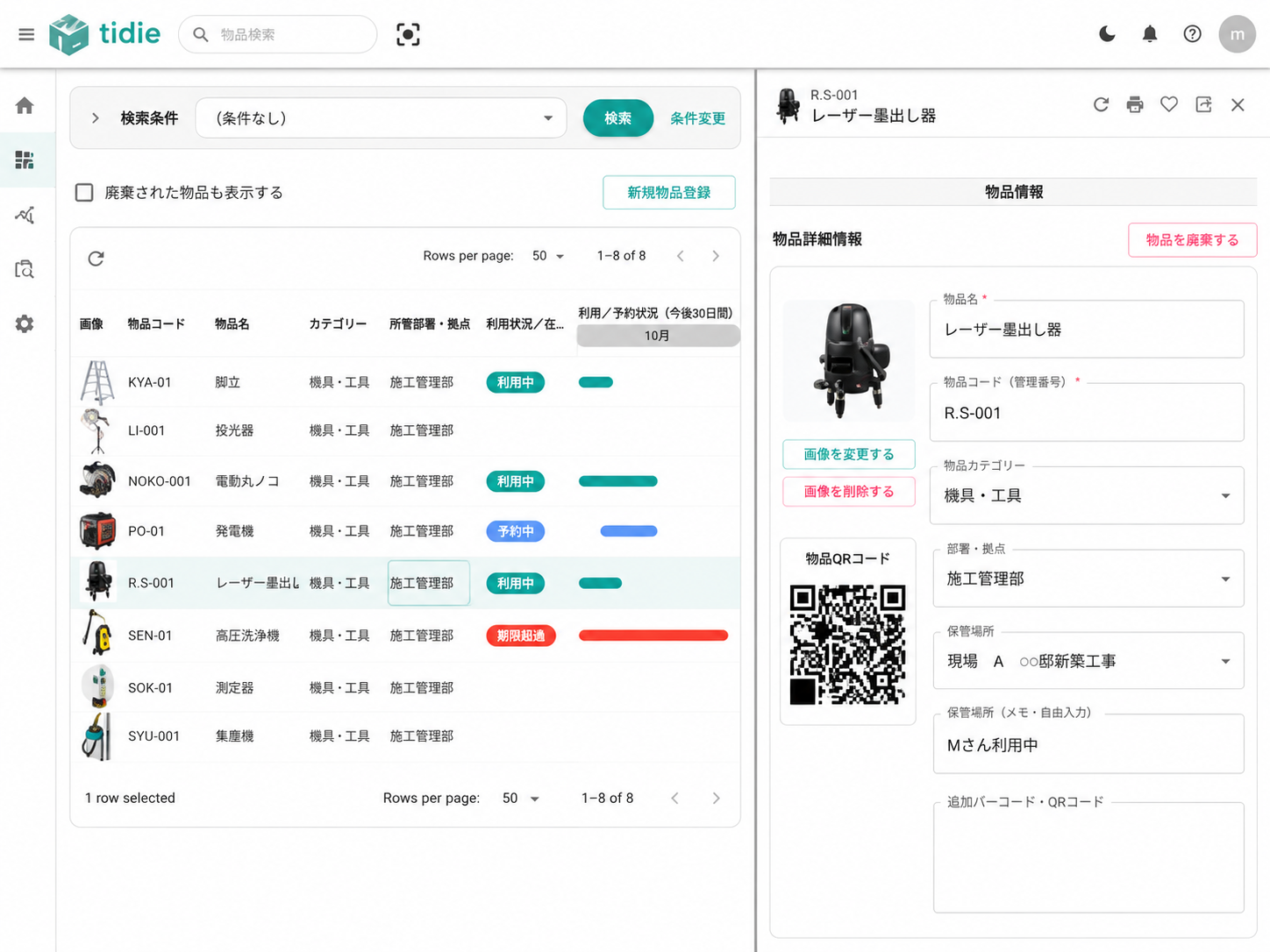Image resolution: width=1270 pixels, height=952 pixels.
Task: Click the 画像を削除する button
Action: coord(849,491)
